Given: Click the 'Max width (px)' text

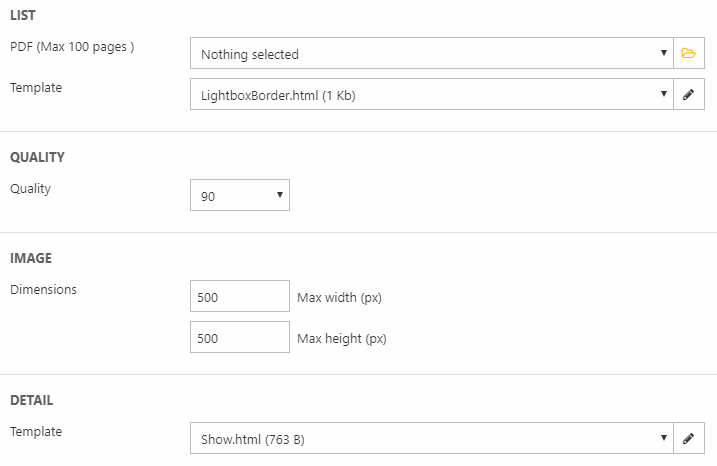Looking at the screenshot, I should click(340, 298).
